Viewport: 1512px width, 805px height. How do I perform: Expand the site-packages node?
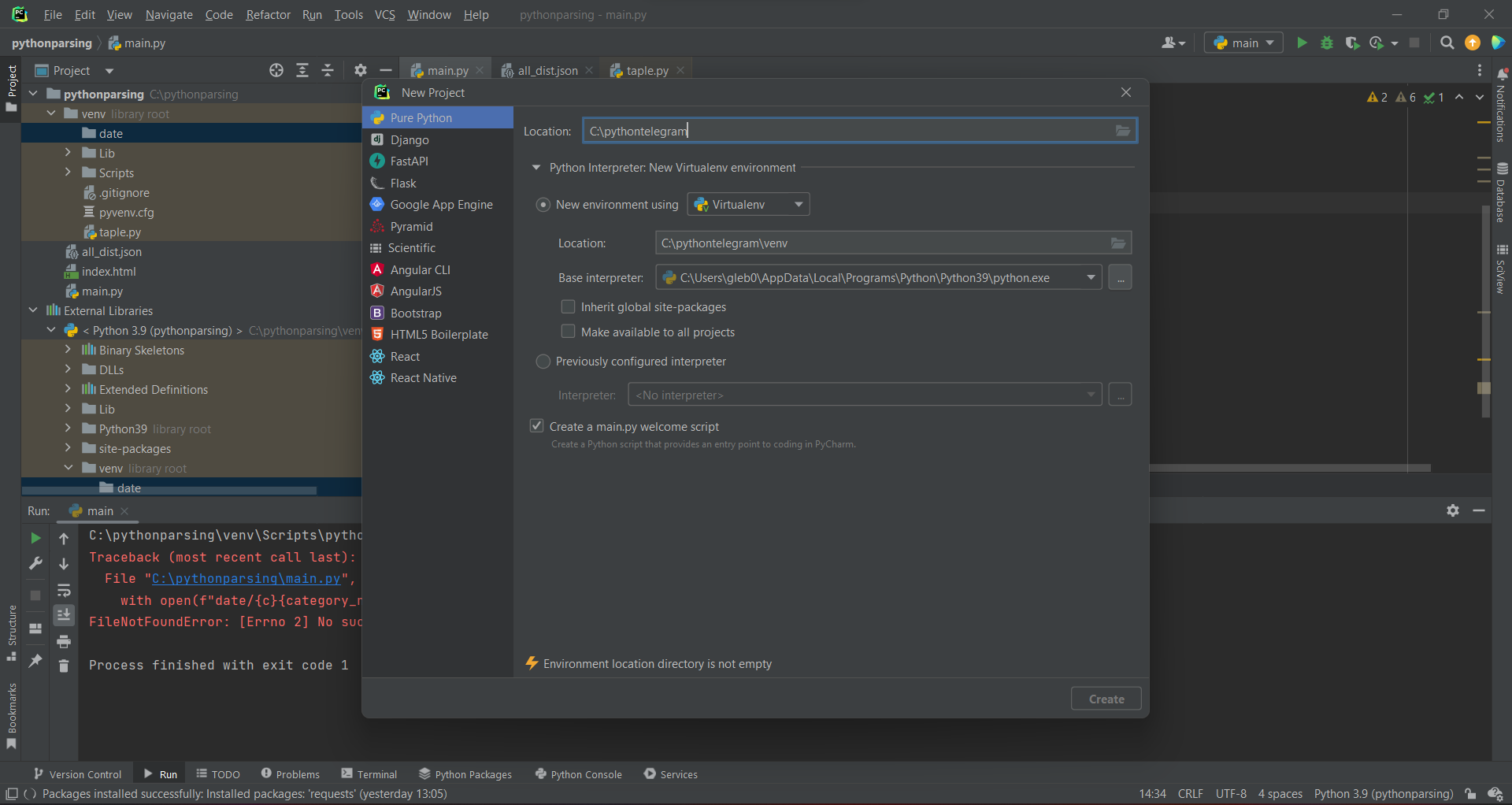click(68, 448)
